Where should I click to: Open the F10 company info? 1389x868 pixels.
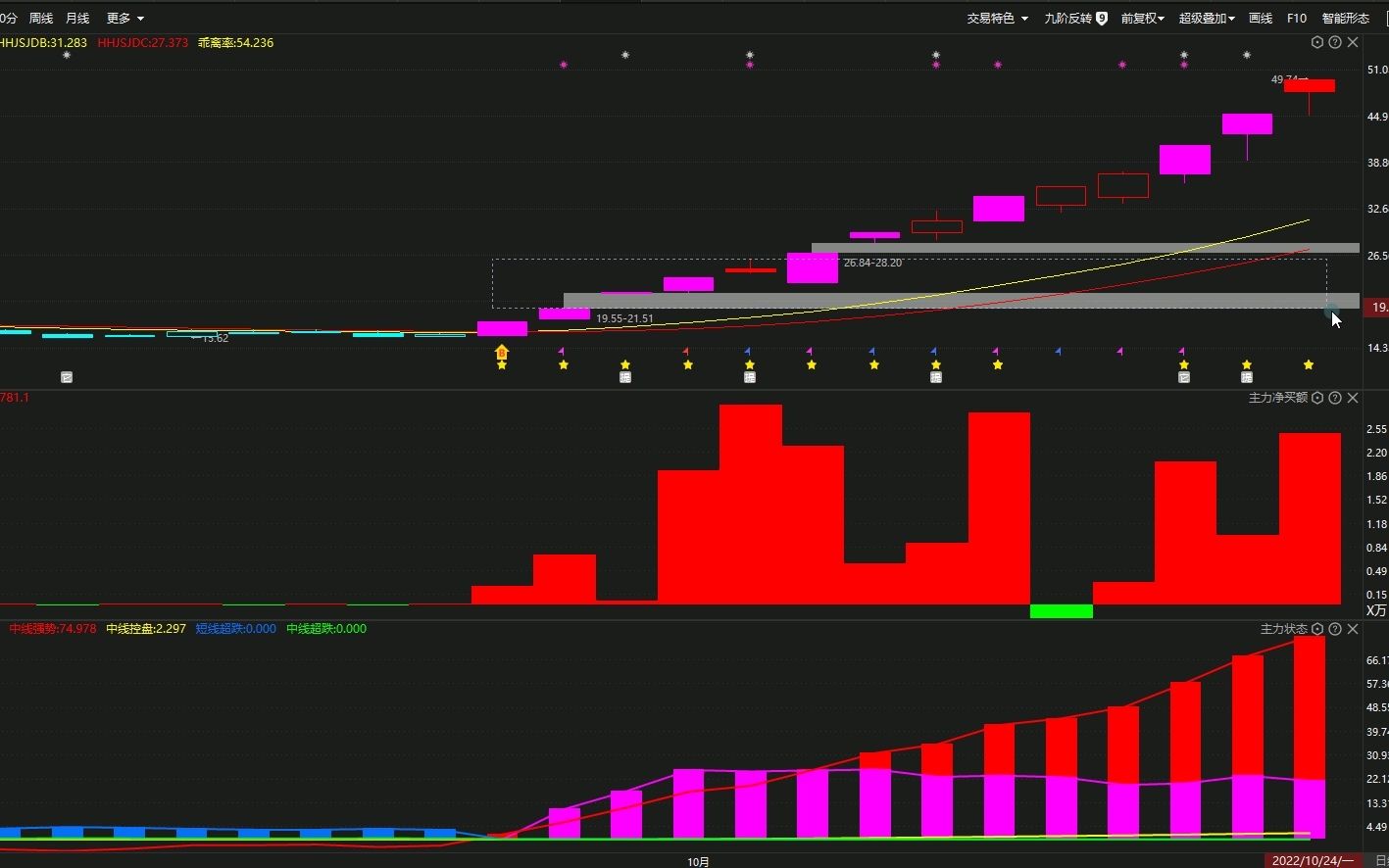tap(1297, 18)
